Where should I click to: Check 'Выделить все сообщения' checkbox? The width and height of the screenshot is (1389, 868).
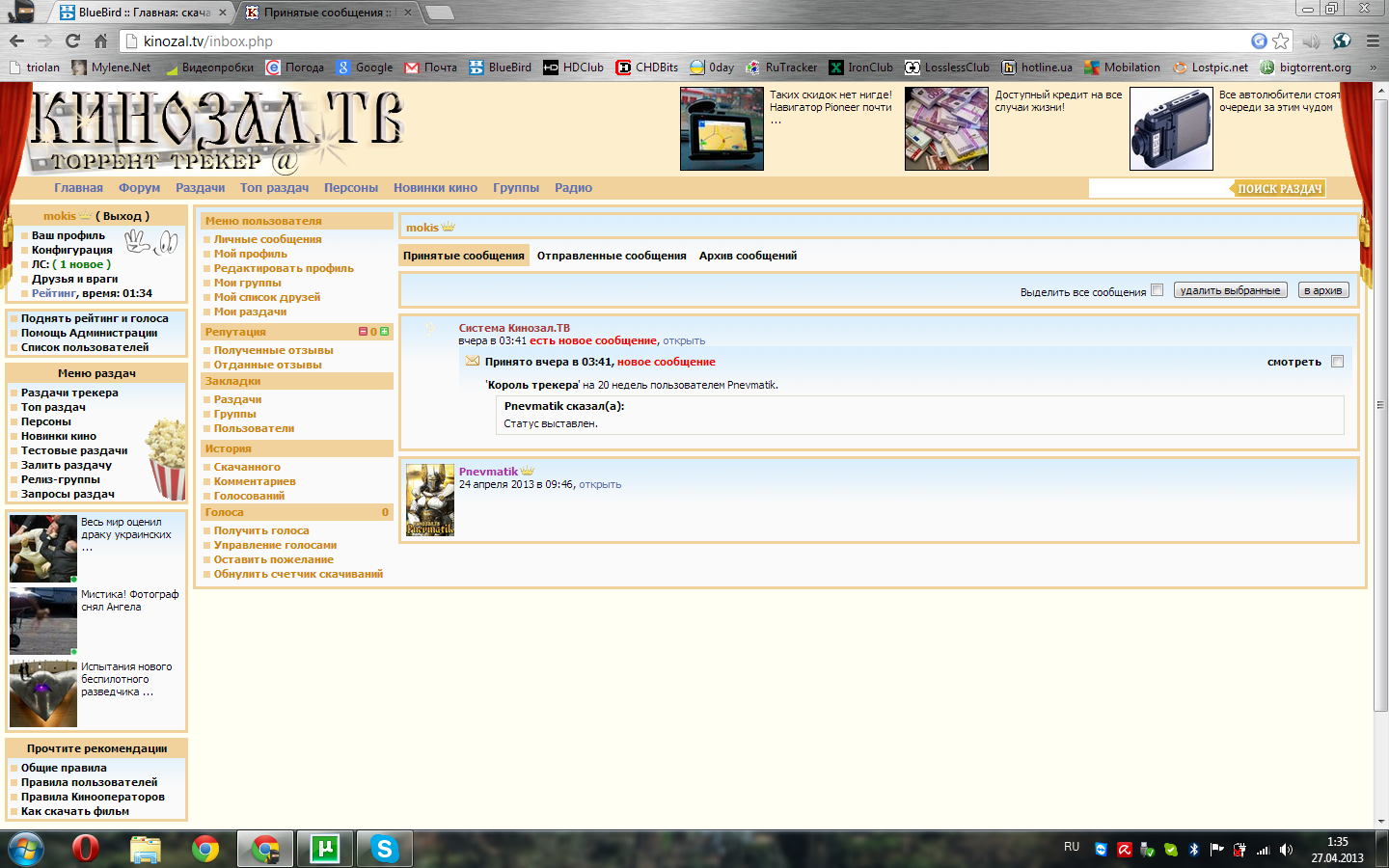pyautogui.click(x=1157, y=290)
